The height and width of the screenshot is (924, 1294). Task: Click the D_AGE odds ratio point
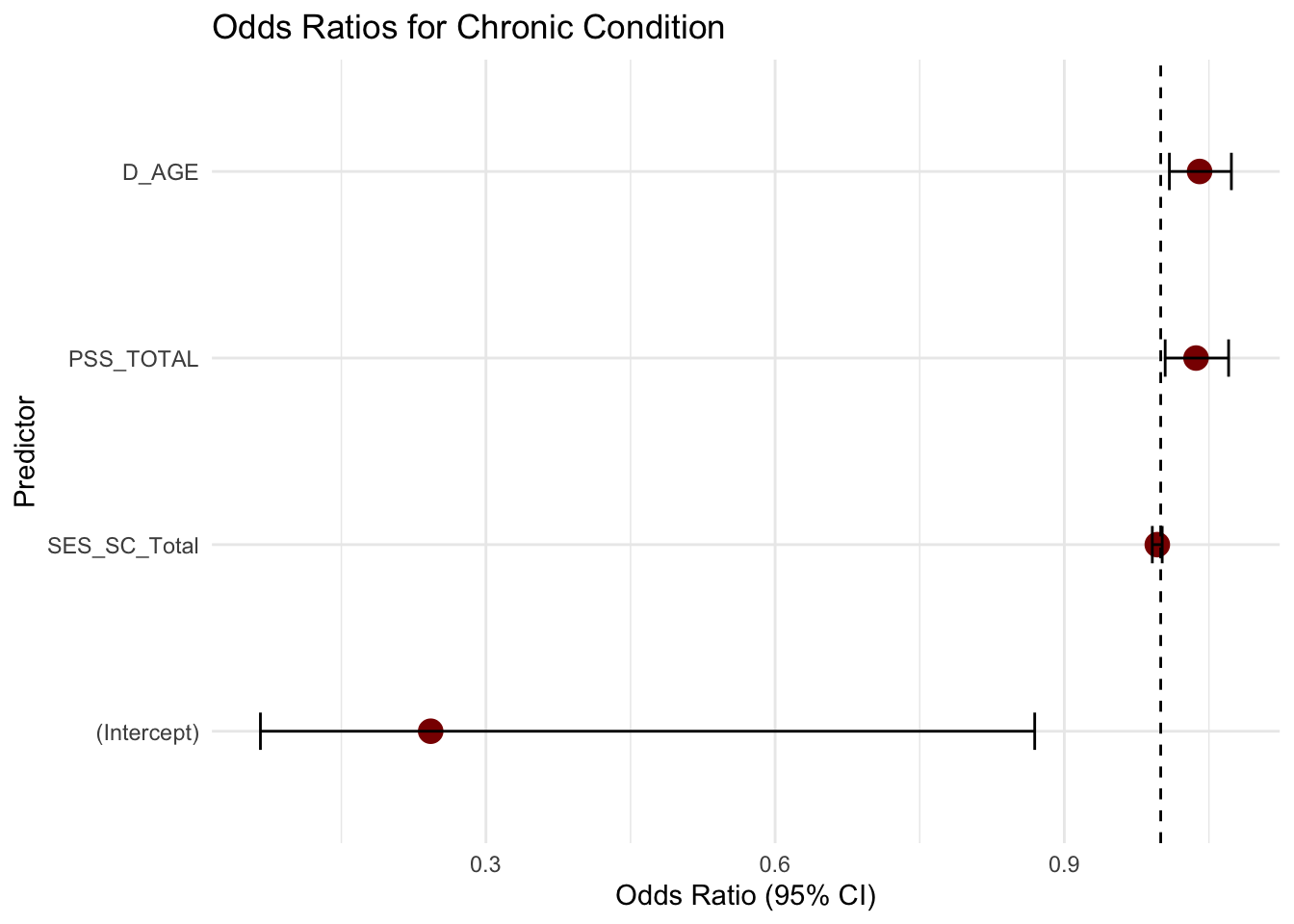pos(1199,172)
